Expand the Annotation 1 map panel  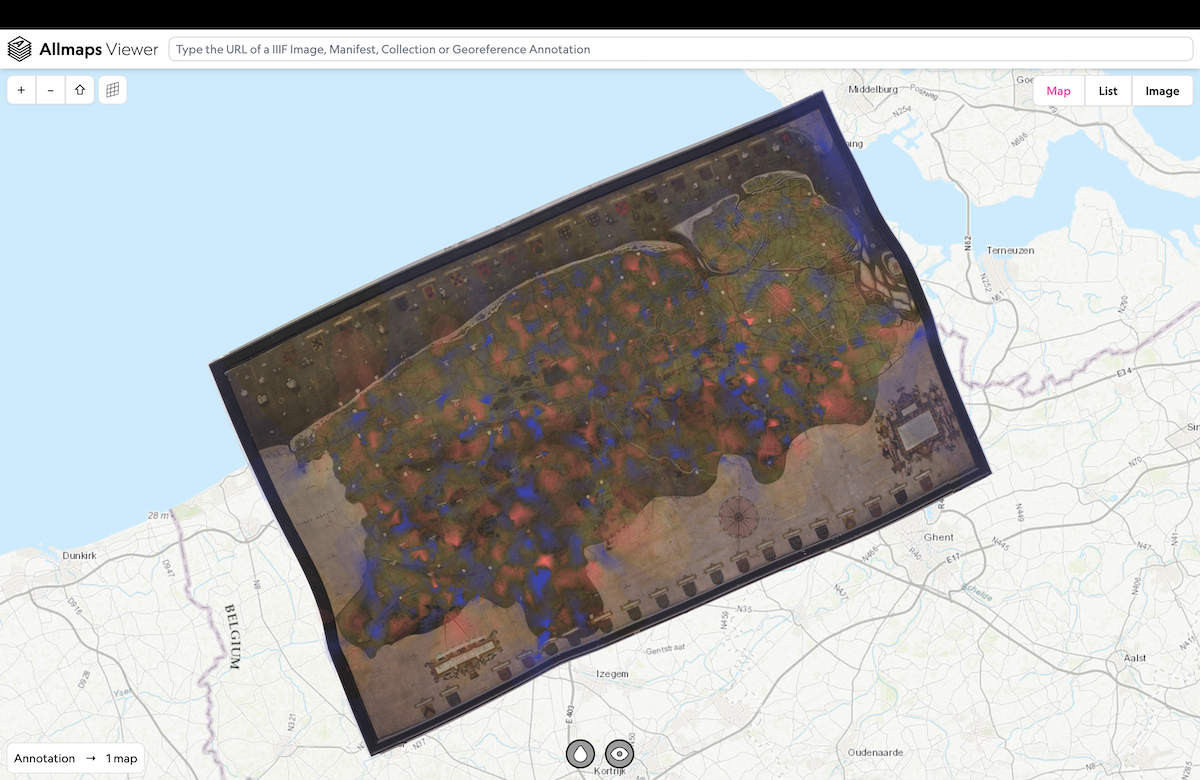(76, 758)
